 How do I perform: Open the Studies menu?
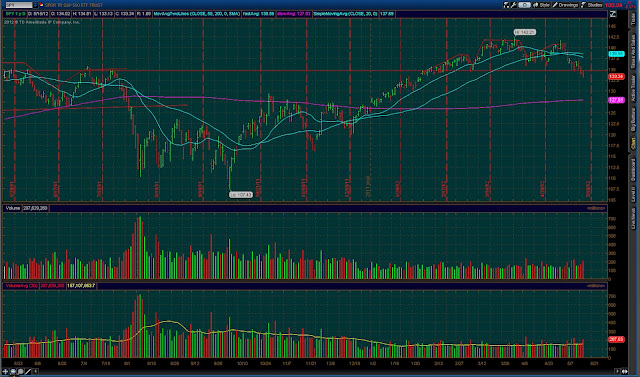[592, 5]
